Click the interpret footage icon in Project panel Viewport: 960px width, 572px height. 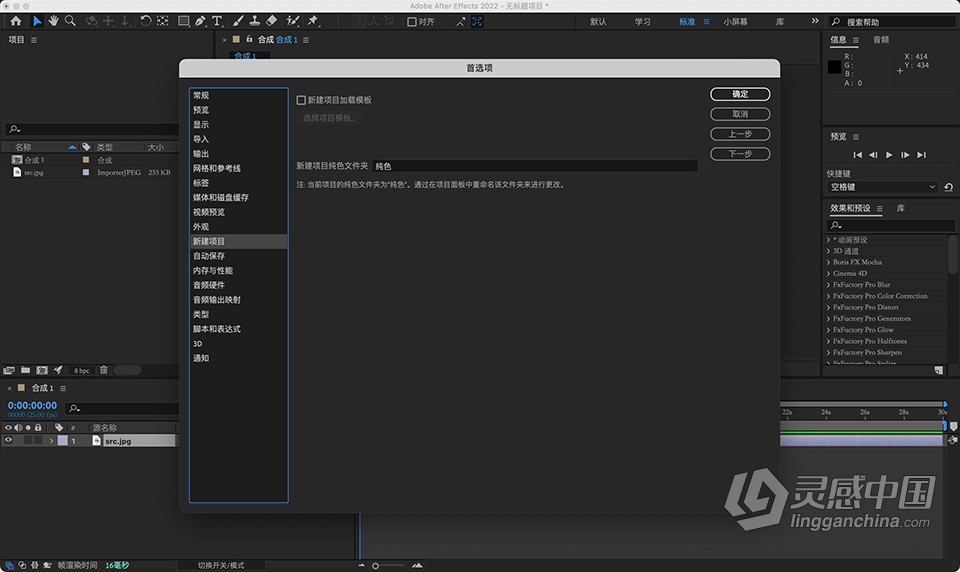pos(9,370)
